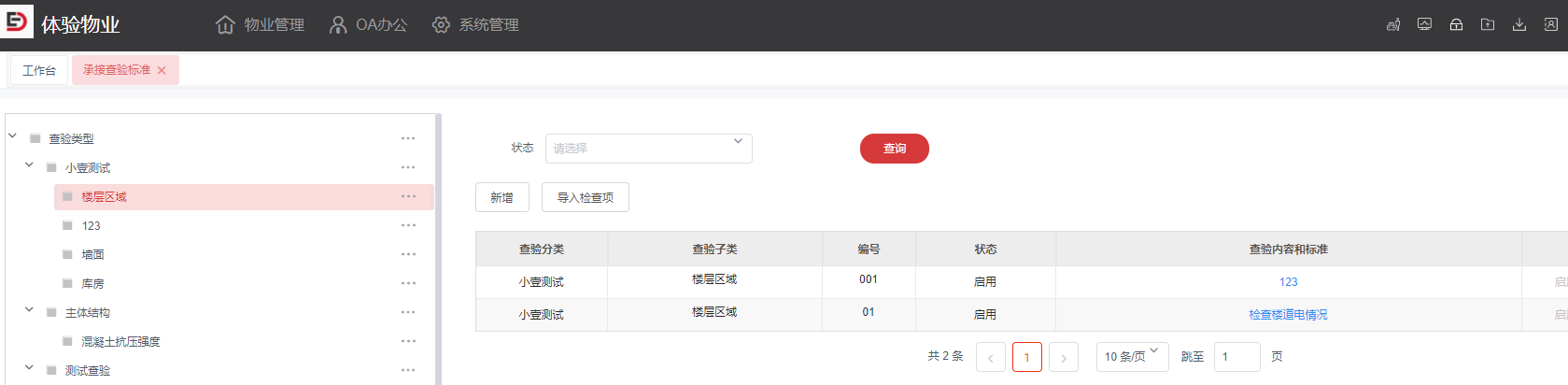
Task: Click the person-with-car icon in header
Action: 1393,25
